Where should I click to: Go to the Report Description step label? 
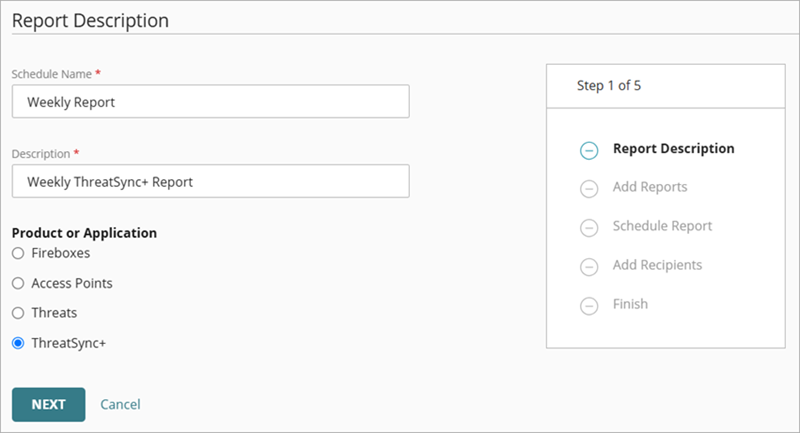[673, 149]
